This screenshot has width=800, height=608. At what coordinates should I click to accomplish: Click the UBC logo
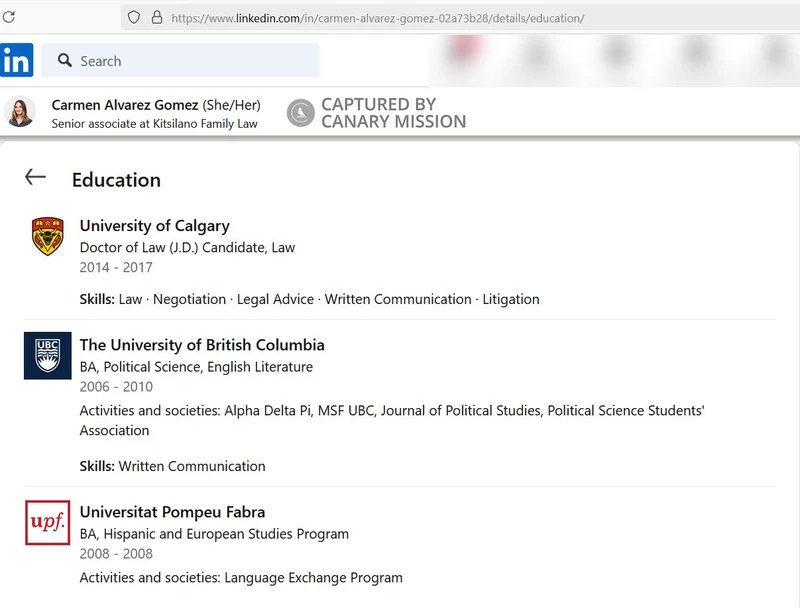point(47,356)
